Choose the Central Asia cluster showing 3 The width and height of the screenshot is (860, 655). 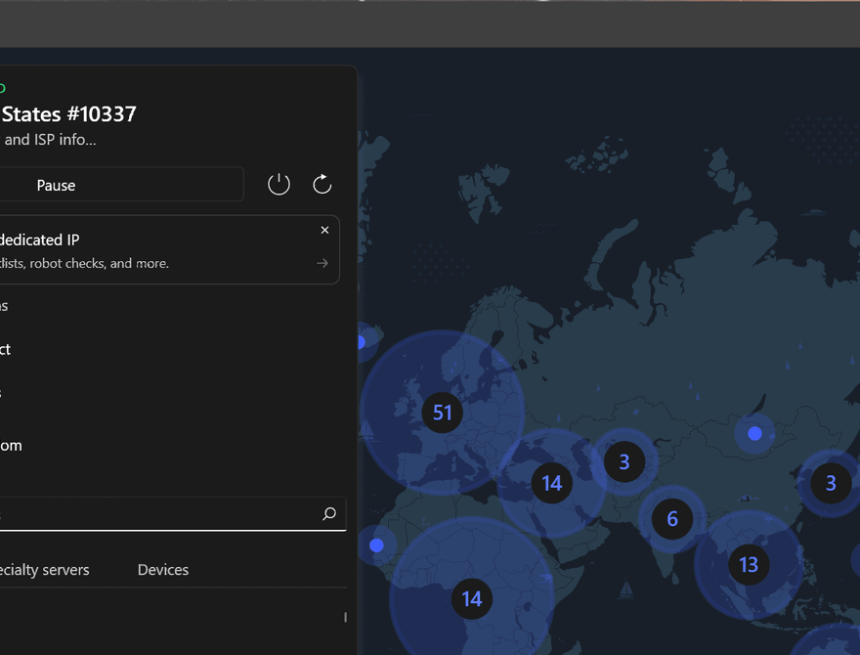(624, 462)
